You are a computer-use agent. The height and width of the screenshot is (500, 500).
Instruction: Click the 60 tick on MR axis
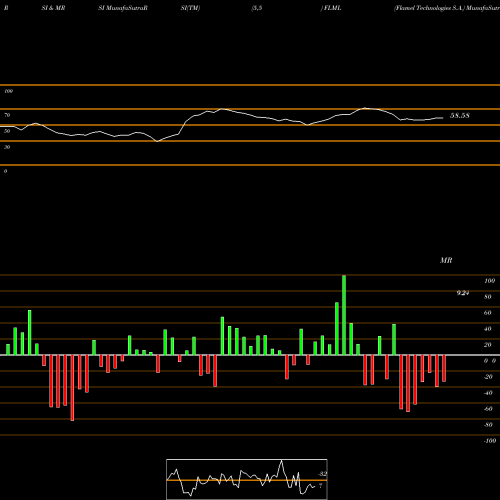pos(488,313)
